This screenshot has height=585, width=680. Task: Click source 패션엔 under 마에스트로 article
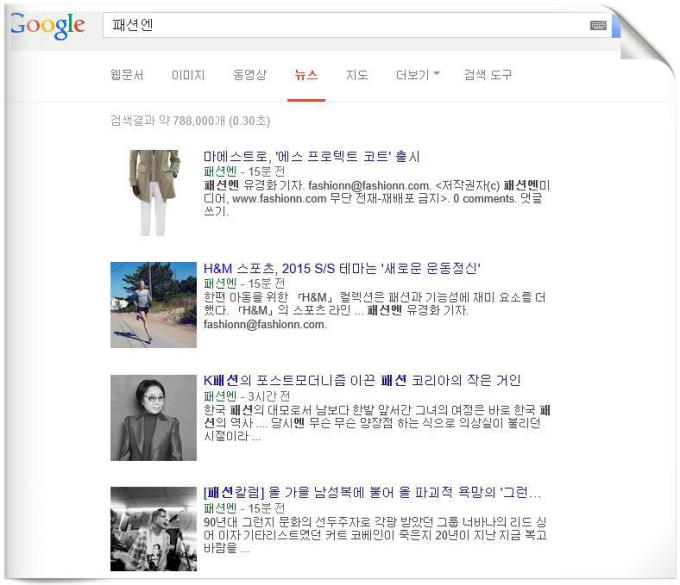220,171
